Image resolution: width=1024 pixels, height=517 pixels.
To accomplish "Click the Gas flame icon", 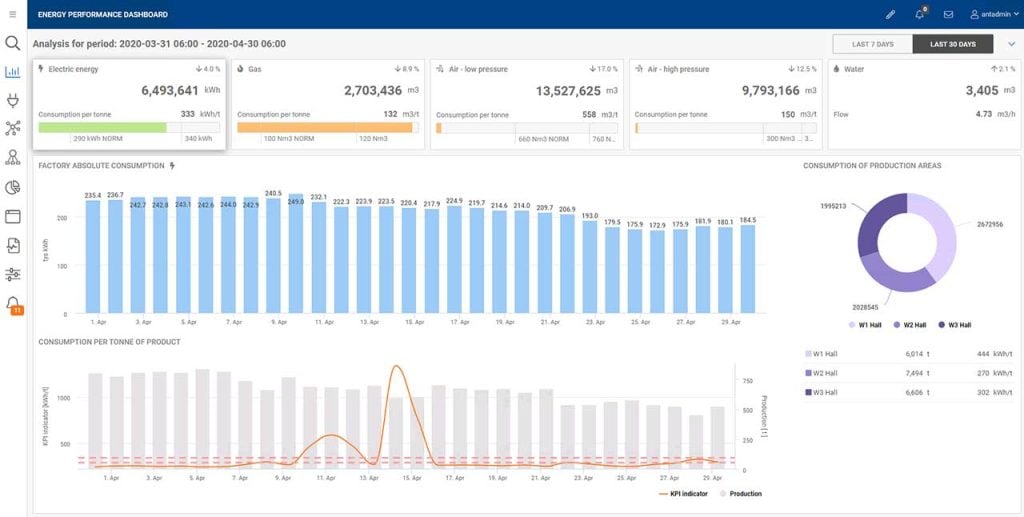I will pos(240,69).
